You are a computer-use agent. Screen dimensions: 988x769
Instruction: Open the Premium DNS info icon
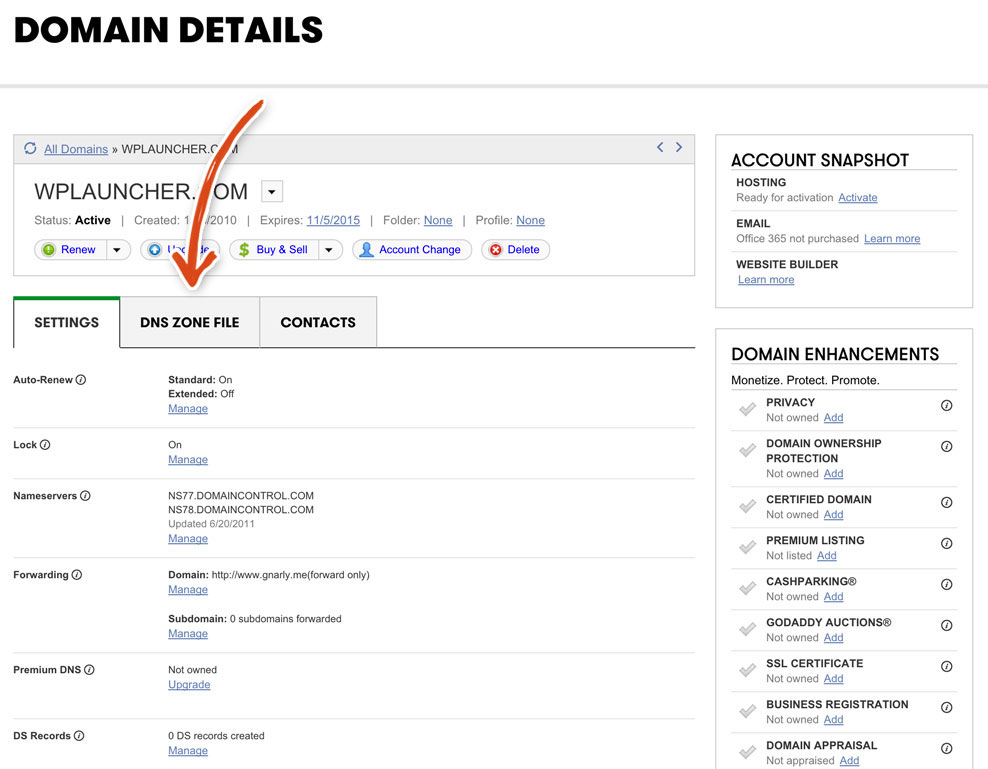tap(89, 669)
